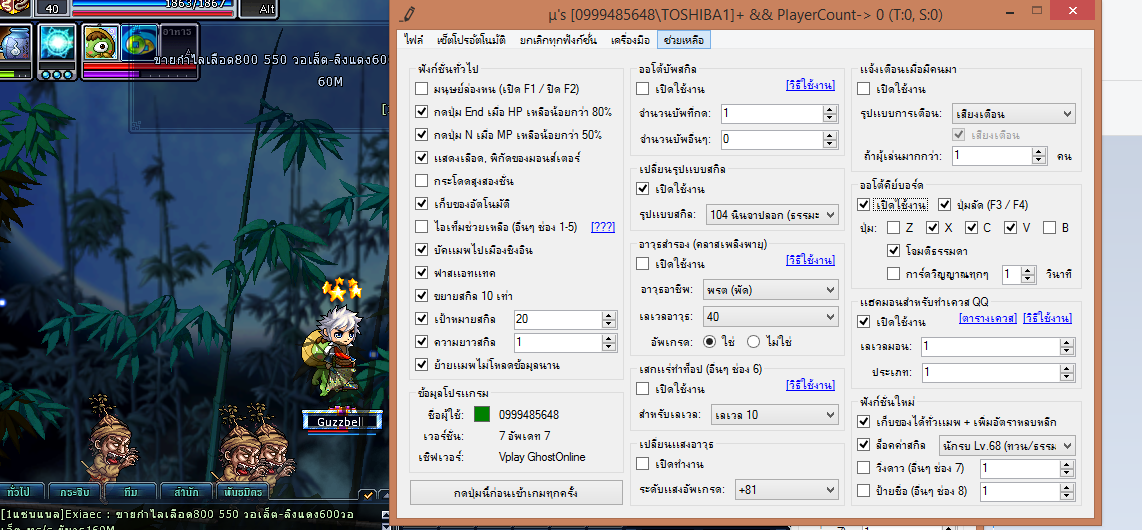This screenshot has width=1142, height=530.
Task: Click the server name "Vplay GhostOnline"
Action: click(x=543, y=457)
